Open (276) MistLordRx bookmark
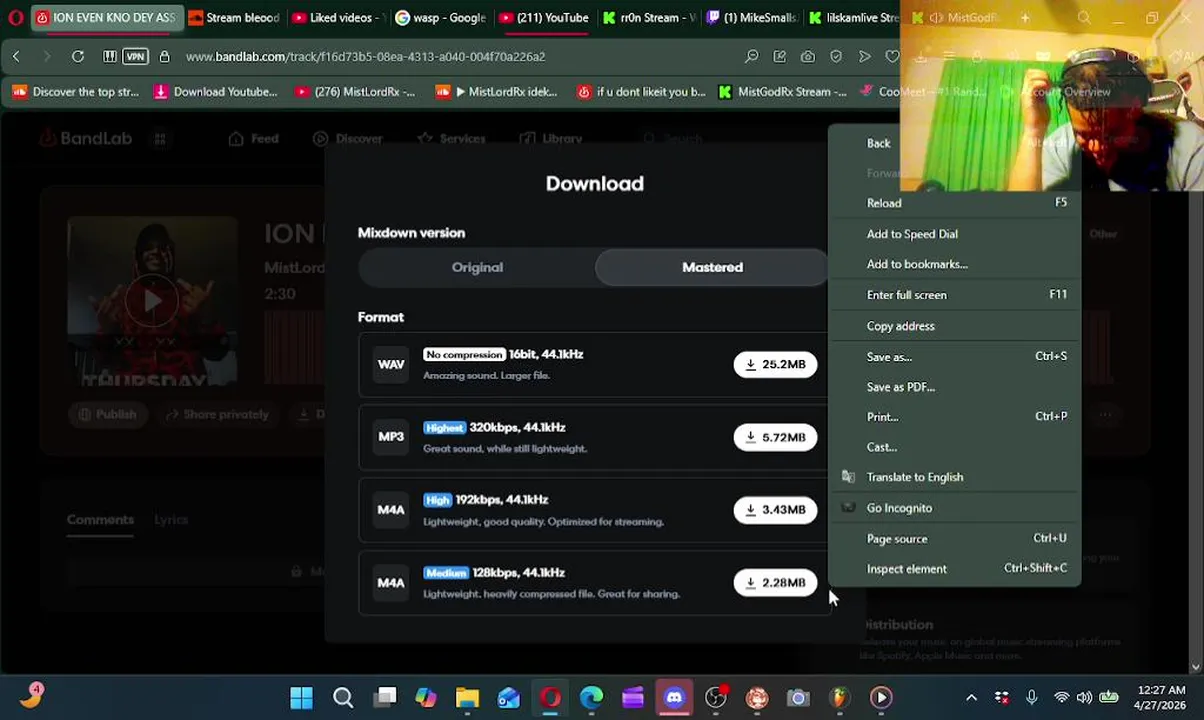The width and height of the screenshot is (1204, 720). [x=355, y=92]
